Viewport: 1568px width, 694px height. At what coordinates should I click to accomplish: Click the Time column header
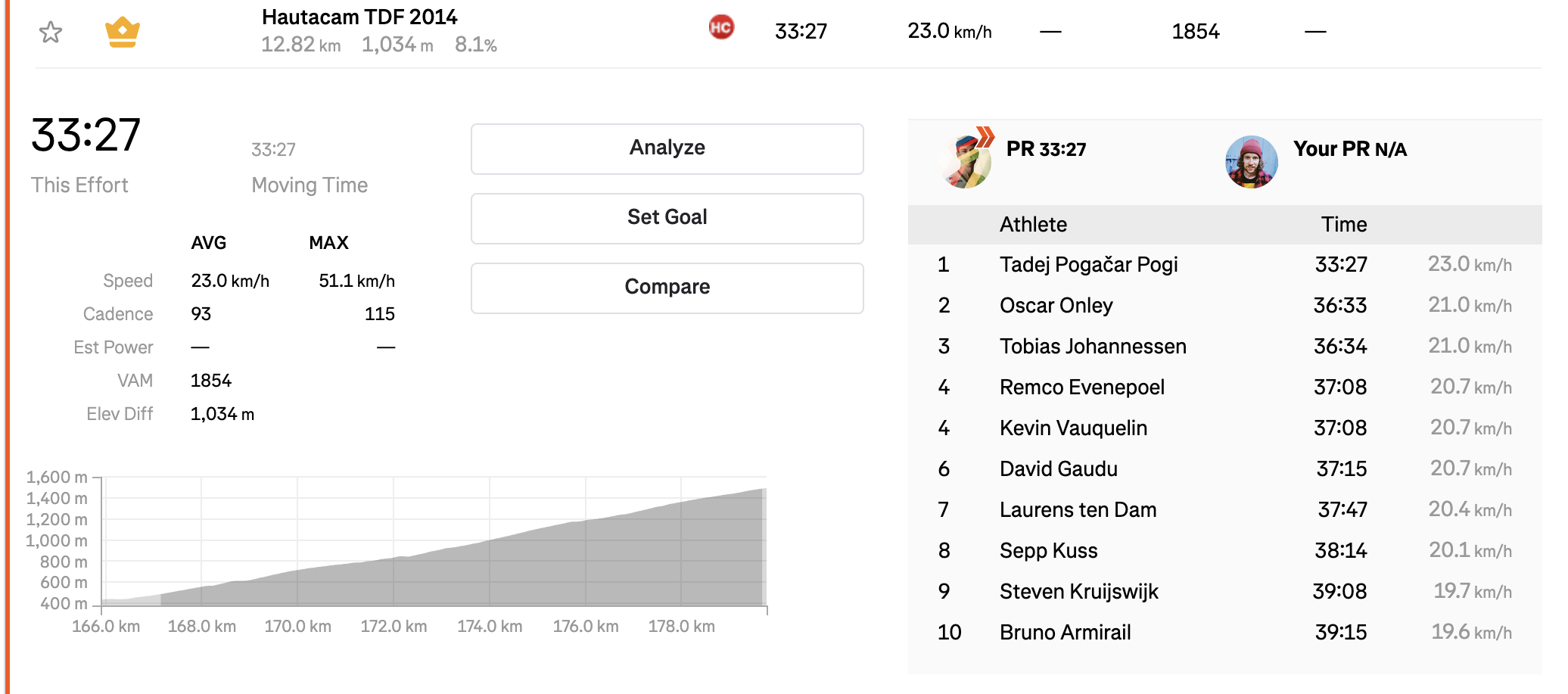tap(1344, 224)
